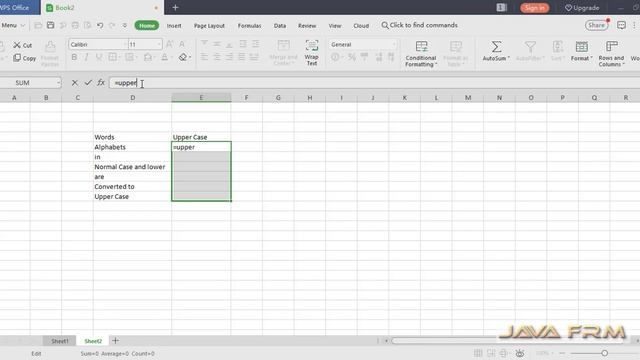Add a new sheet with plus button
The width and height of the screenshot is (640, 360).
point(116,340)
